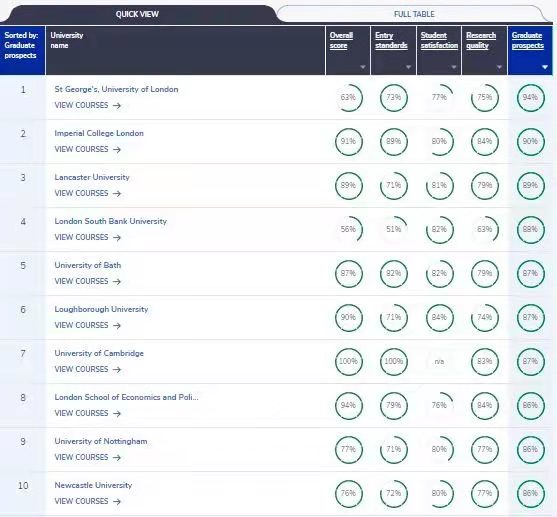View courses for University of Cambridge
557x517 pixels.
click(x=88, y=370)
